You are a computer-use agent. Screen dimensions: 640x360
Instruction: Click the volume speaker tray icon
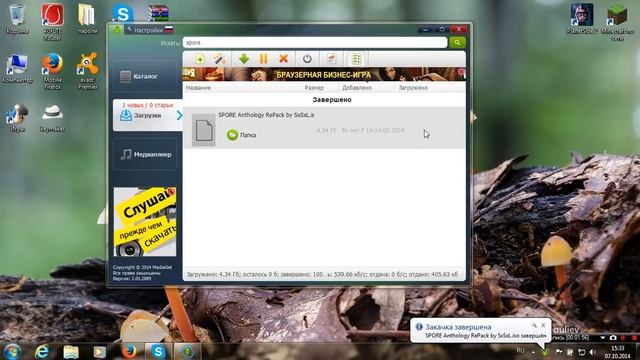click(593, 352)
